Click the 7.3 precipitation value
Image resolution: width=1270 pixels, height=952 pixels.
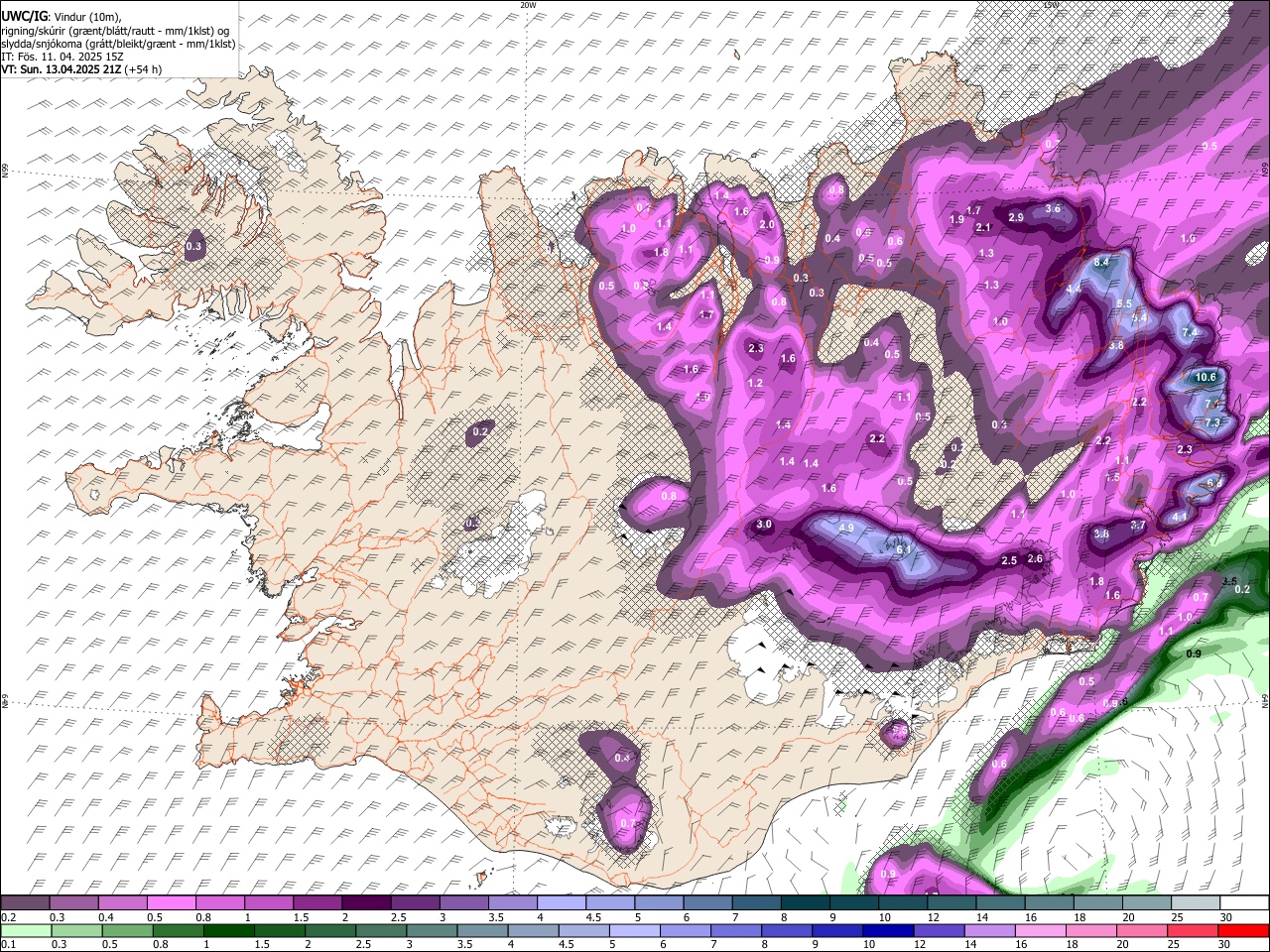coord(1212,422)
